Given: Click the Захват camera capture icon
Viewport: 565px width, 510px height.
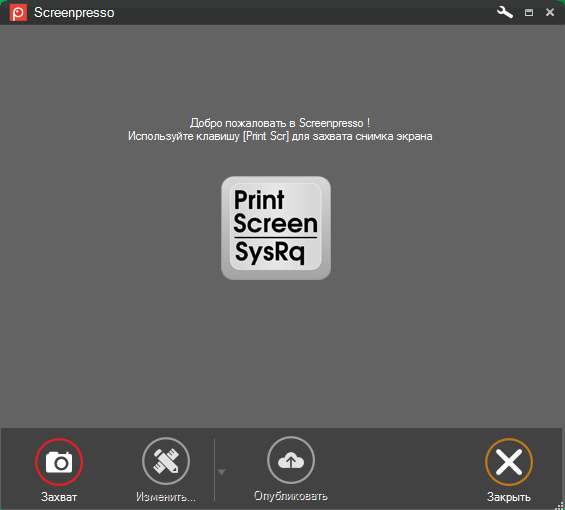Looking at the screenshot, I should click(59, 462).
